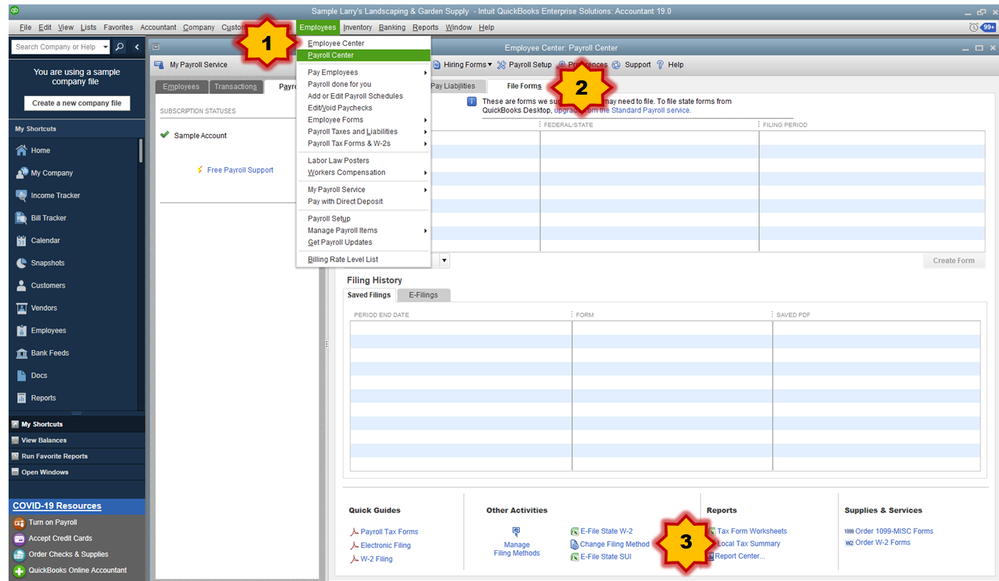999x581 pixels.
Task: Click the Create Form button
Action: (x=953, y=261)
